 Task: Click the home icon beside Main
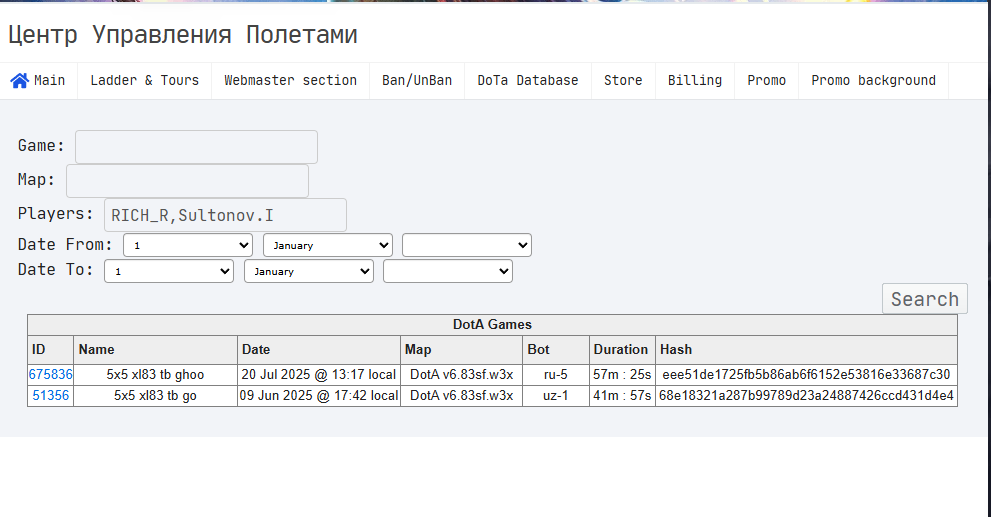point(20,81)
